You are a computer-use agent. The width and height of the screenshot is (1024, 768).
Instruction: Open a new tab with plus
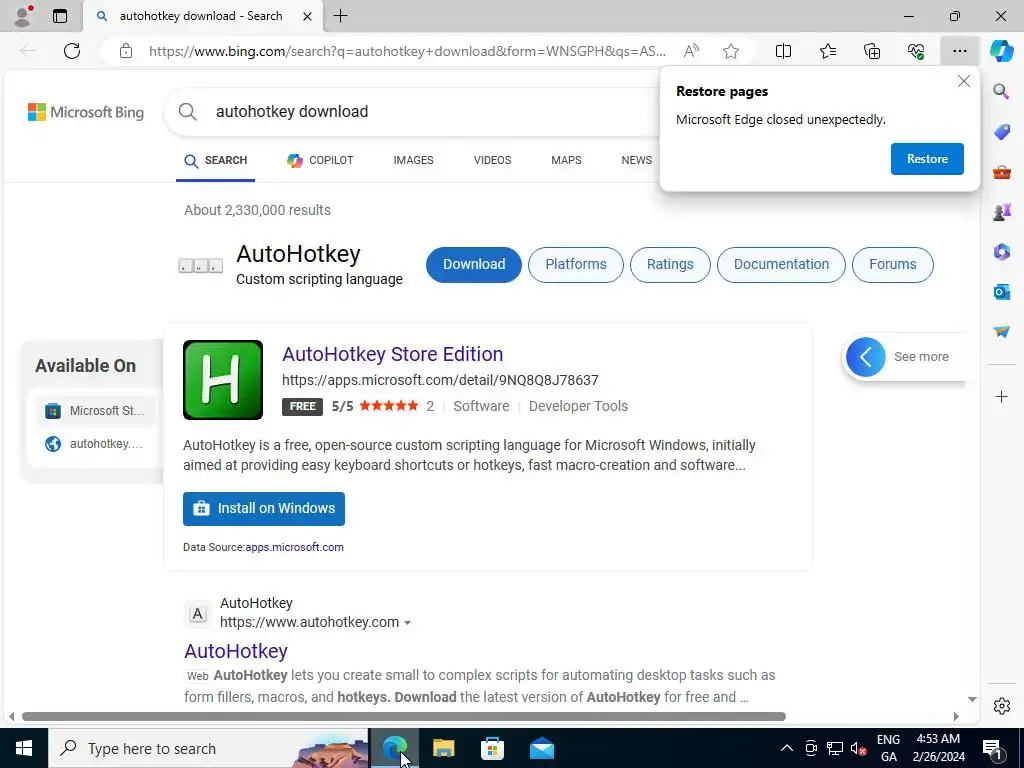[340, 16]
